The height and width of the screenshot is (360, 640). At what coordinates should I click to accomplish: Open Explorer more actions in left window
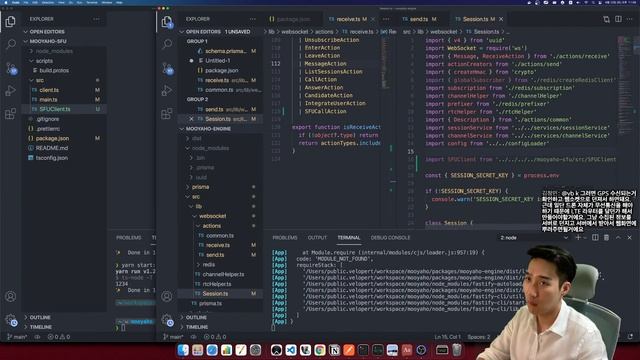pyautogui.click(x=96, y=19)
